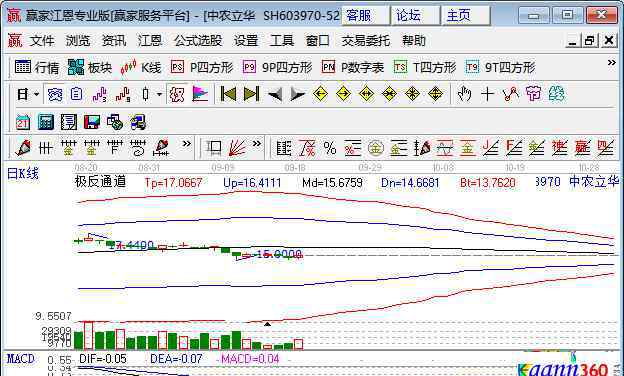Screen dimensions: 624x376
Task: Open the 9T四方形 tool
Action: (500, 67)
